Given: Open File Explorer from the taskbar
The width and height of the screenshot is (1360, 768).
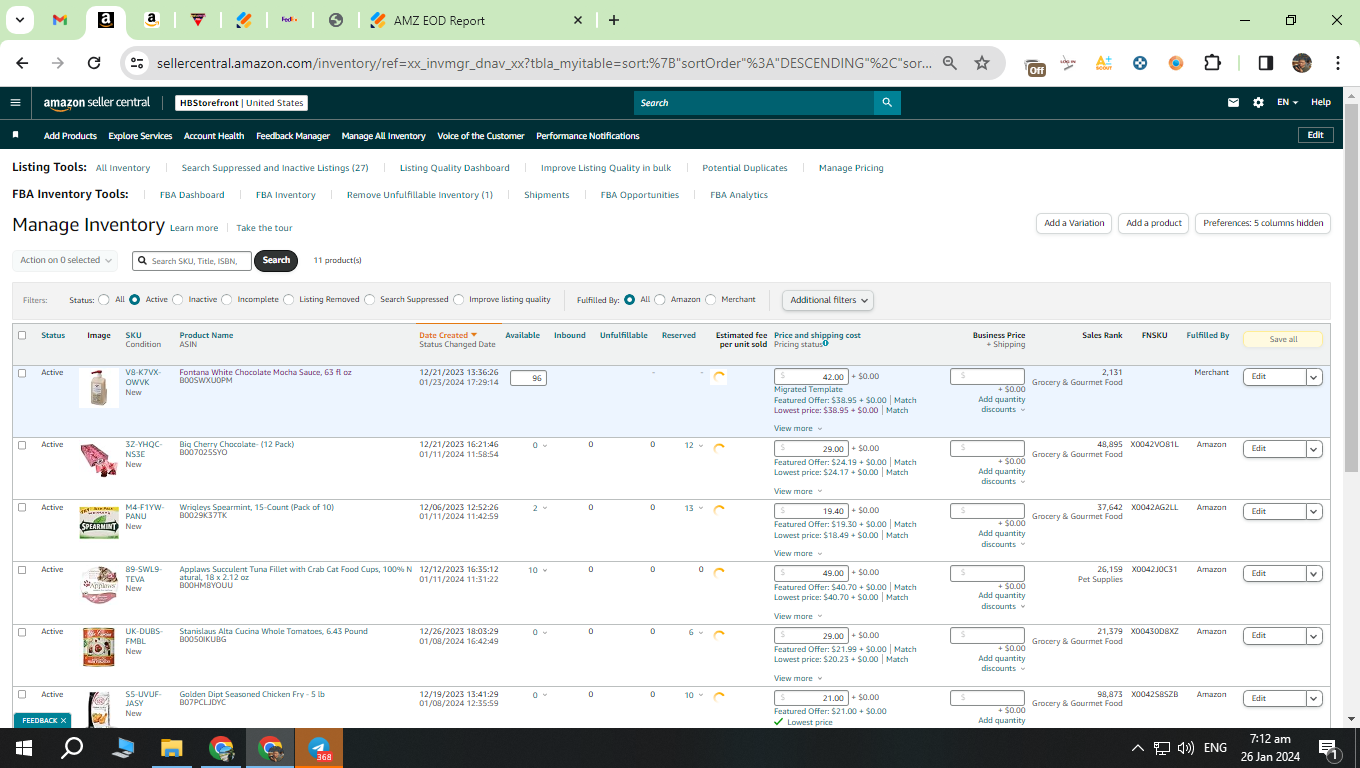Looking at the screenshot, I should click(172, 748).
